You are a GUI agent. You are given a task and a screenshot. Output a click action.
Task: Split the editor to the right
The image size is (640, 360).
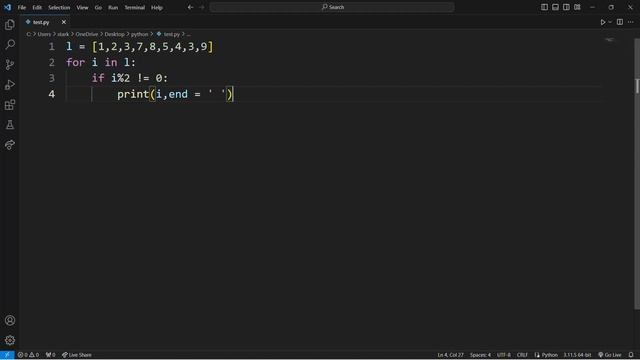pos(620,22)
